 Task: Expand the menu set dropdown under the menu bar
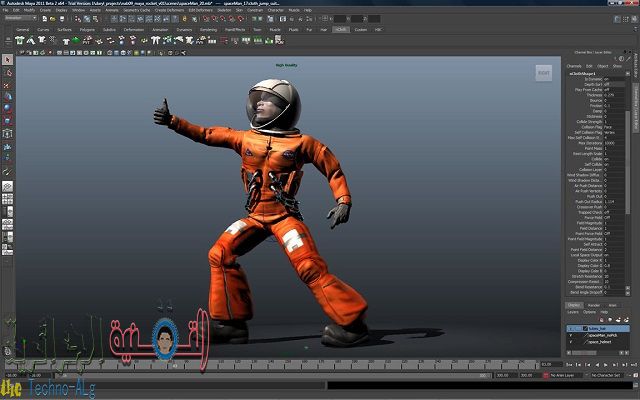click(21, 18)
